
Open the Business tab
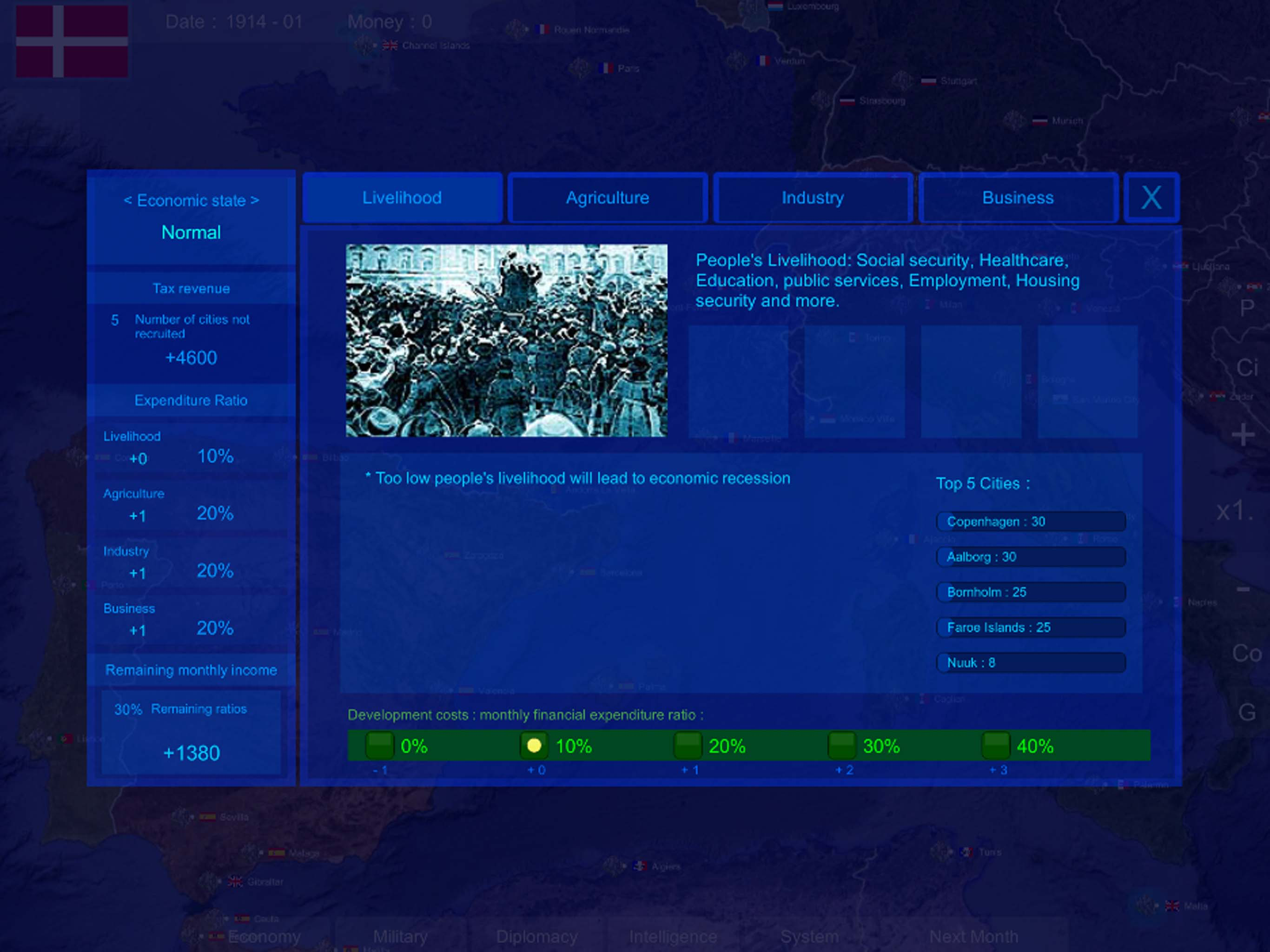[x=1018, y=198]
